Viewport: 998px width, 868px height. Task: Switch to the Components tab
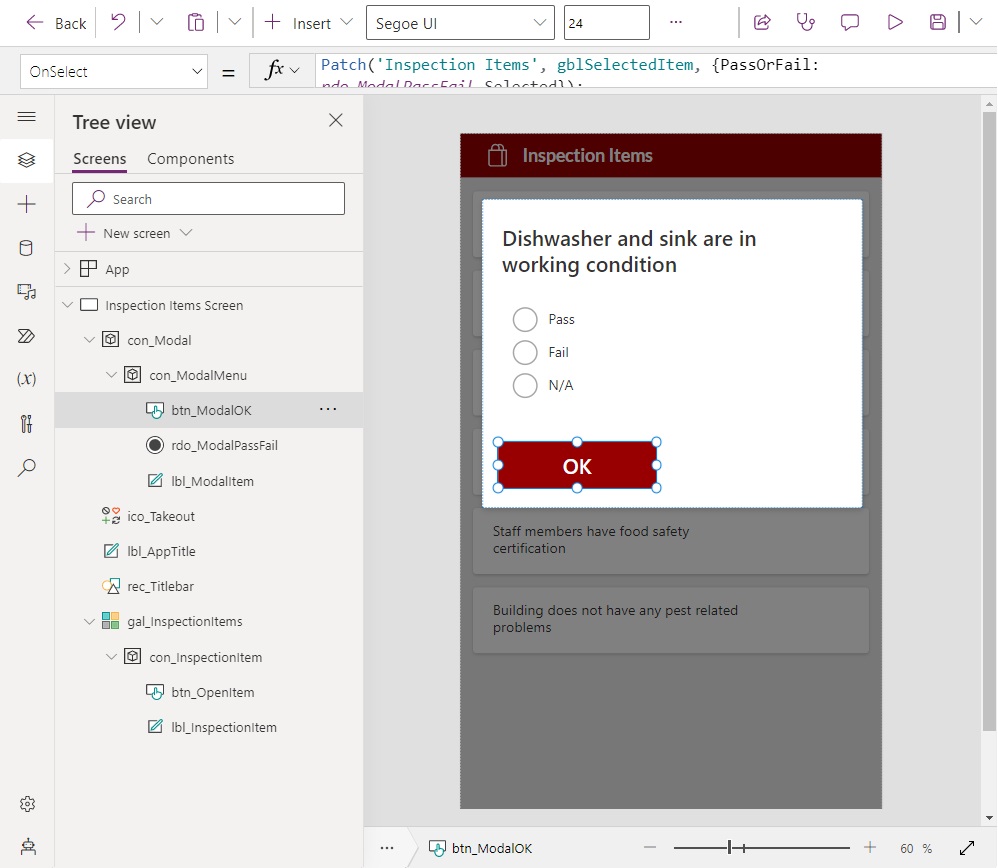pos(190,159)
